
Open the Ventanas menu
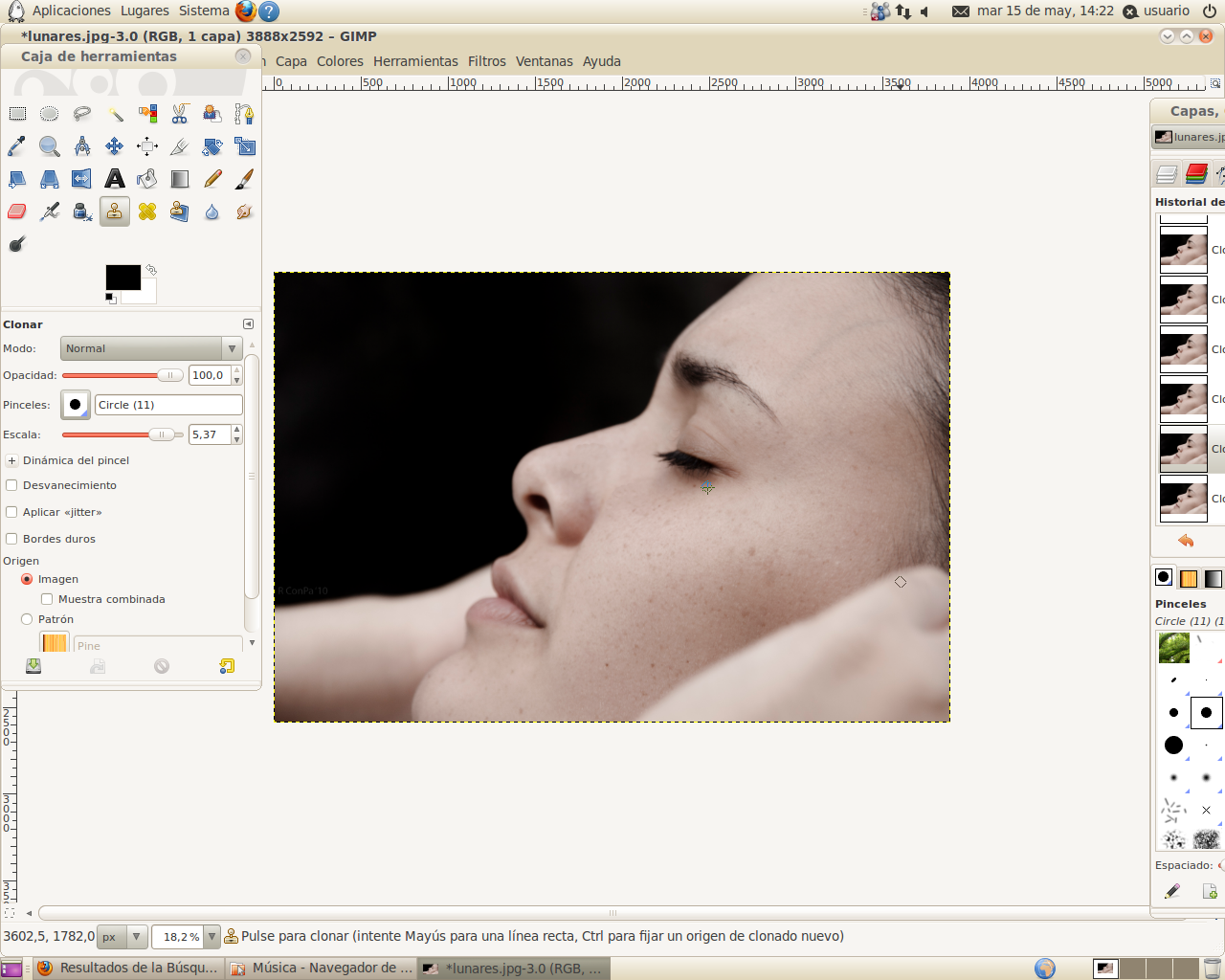pyautogui.click(x=544, y=61)
